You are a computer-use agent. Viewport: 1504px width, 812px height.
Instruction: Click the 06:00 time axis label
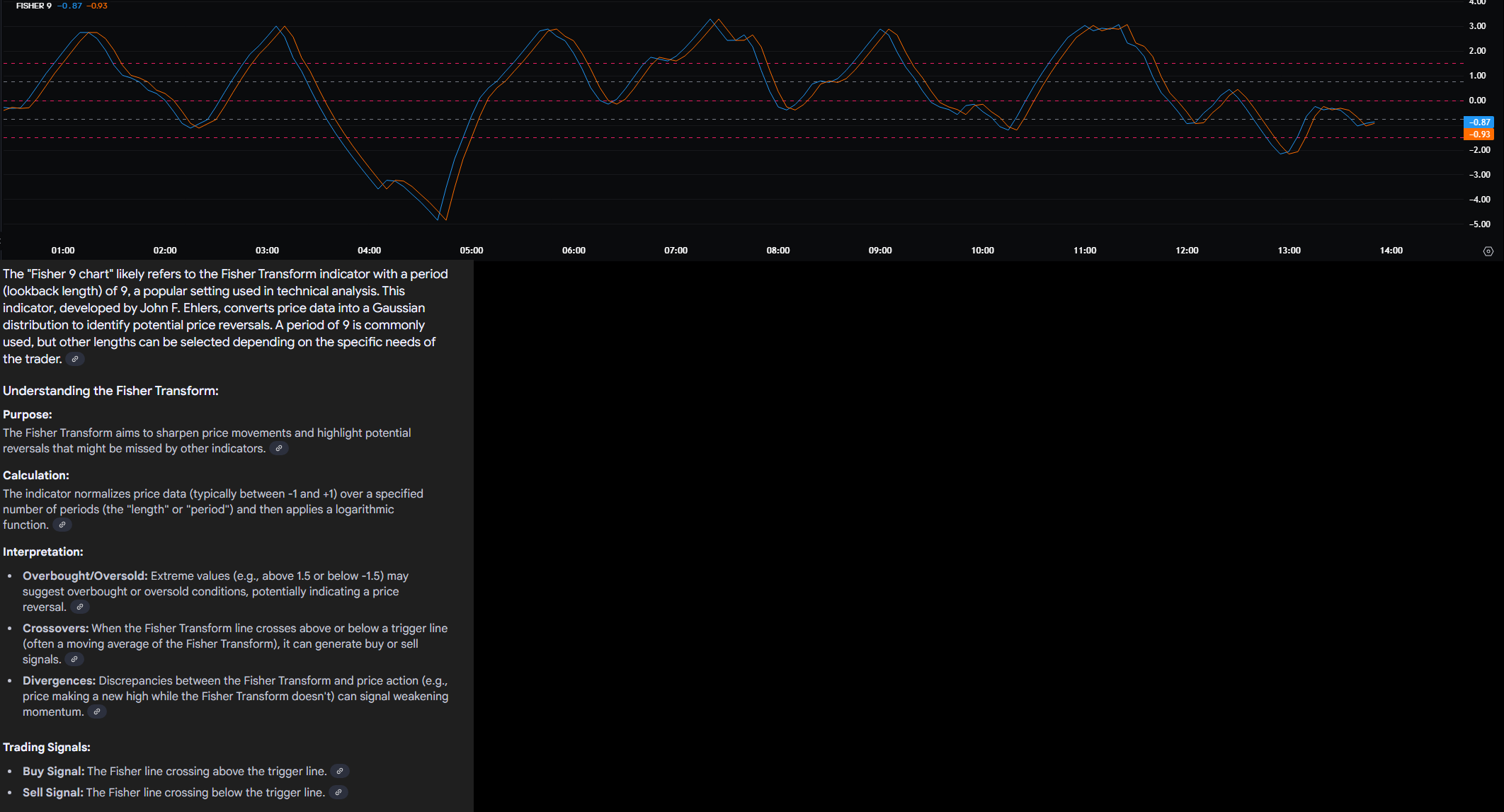pyautogui.click(x=574, y=251)
